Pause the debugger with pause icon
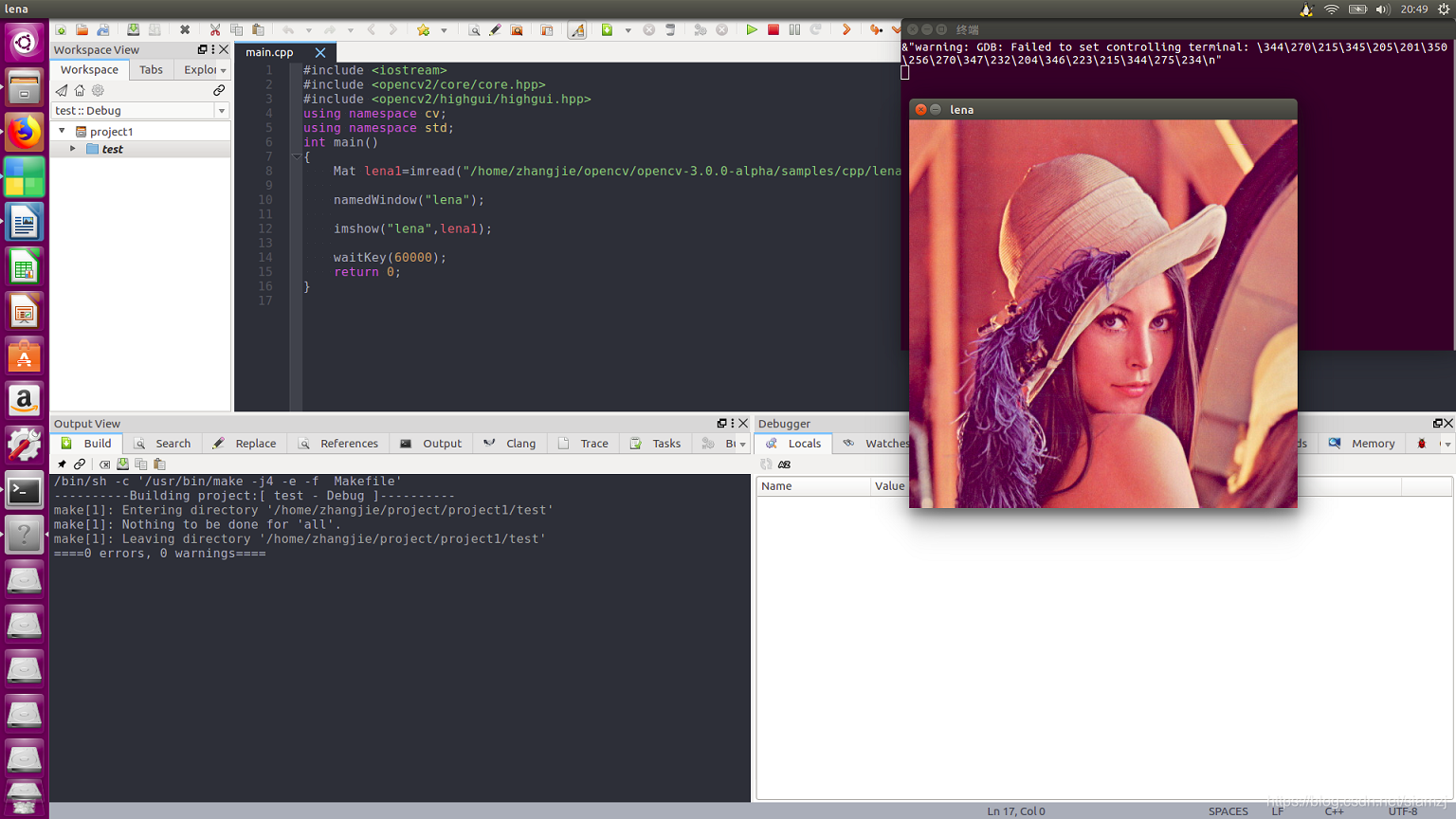 [x=794, y=30]
